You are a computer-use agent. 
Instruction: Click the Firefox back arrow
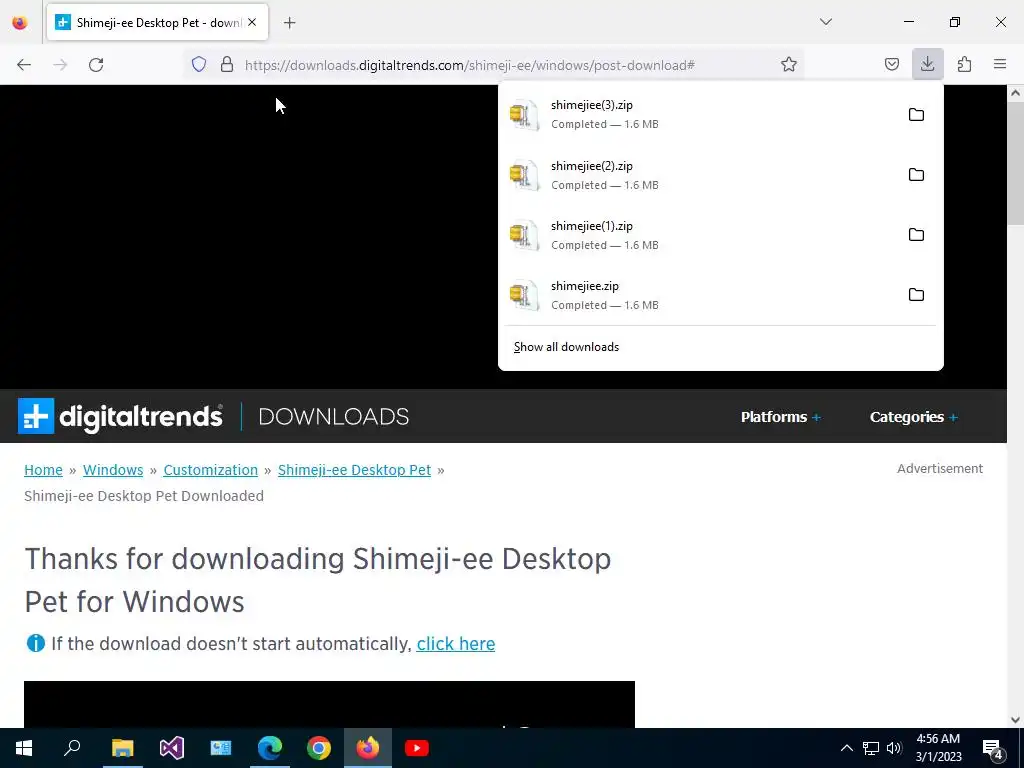point(24,64)
